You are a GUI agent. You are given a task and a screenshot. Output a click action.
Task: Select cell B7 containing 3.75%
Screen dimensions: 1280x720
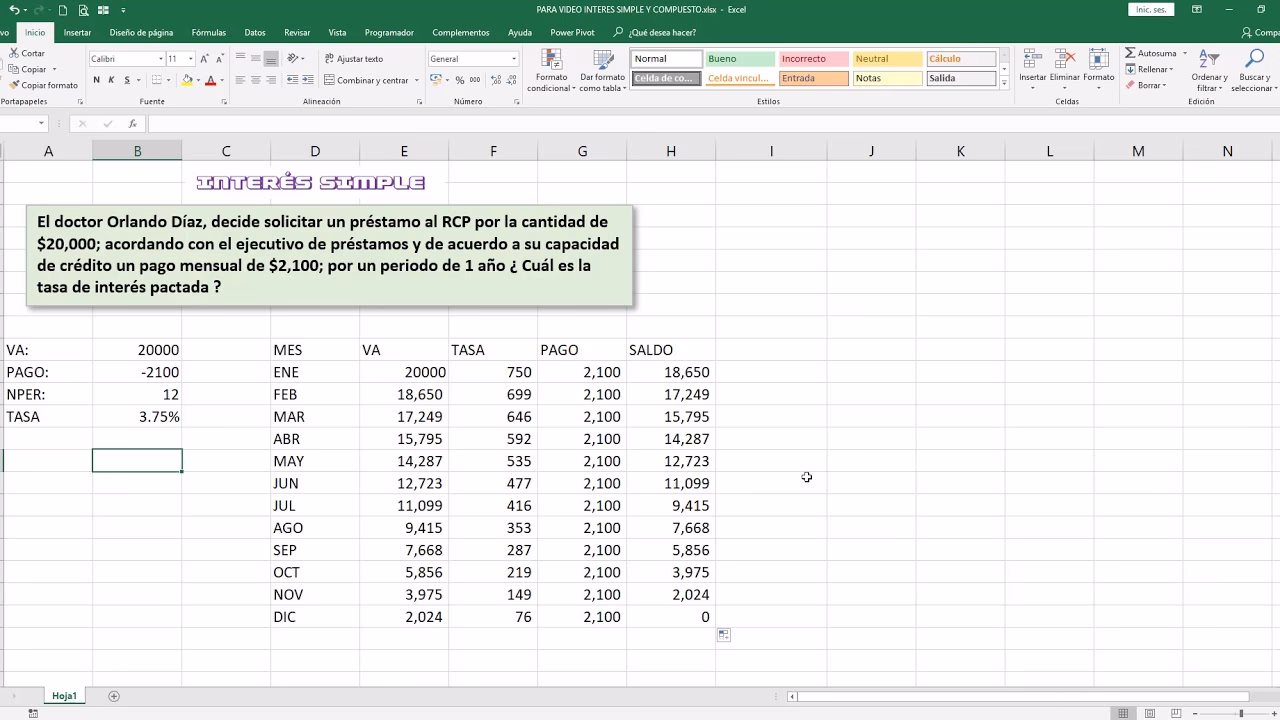[x=137, y=417]
